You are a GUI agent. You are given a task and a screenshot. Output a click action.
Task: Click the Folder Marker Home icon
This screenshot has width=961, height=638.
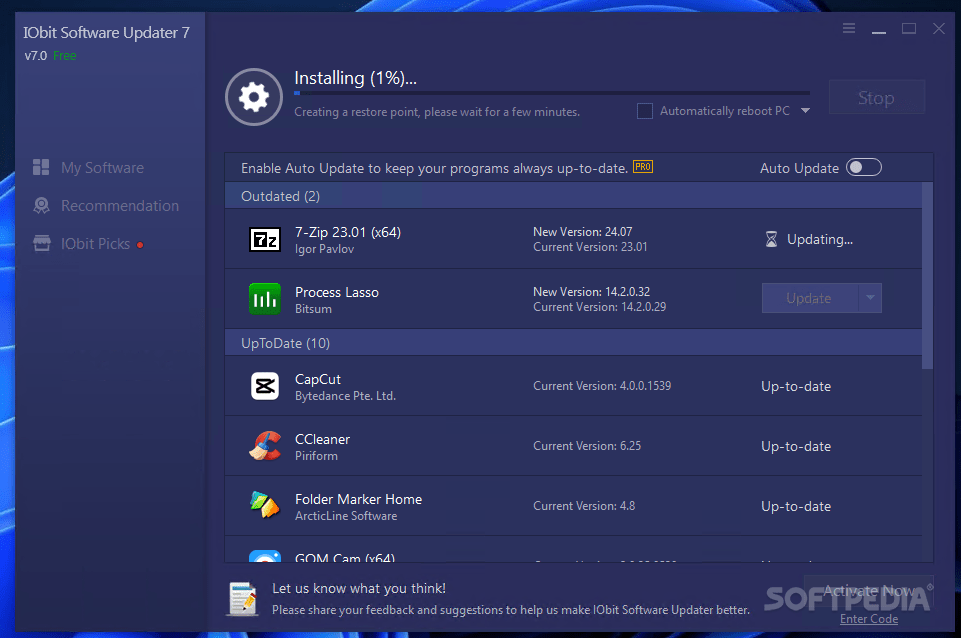point(265,505)
